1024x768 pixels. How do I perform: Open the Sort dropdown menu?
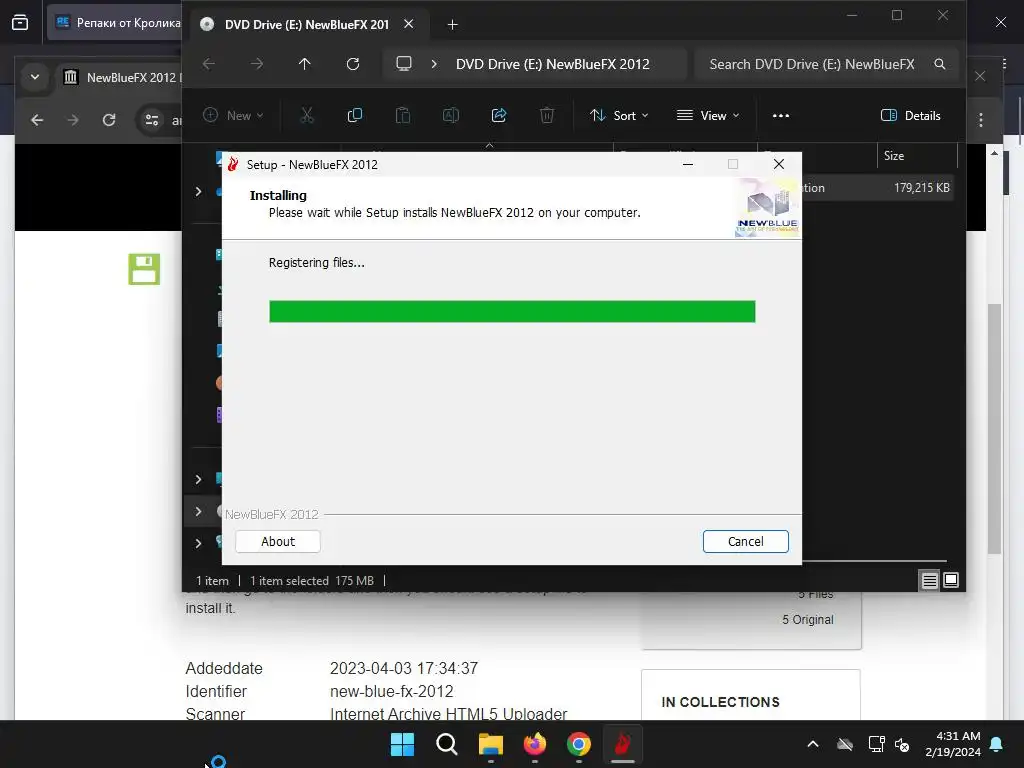(x=618, y=116)
